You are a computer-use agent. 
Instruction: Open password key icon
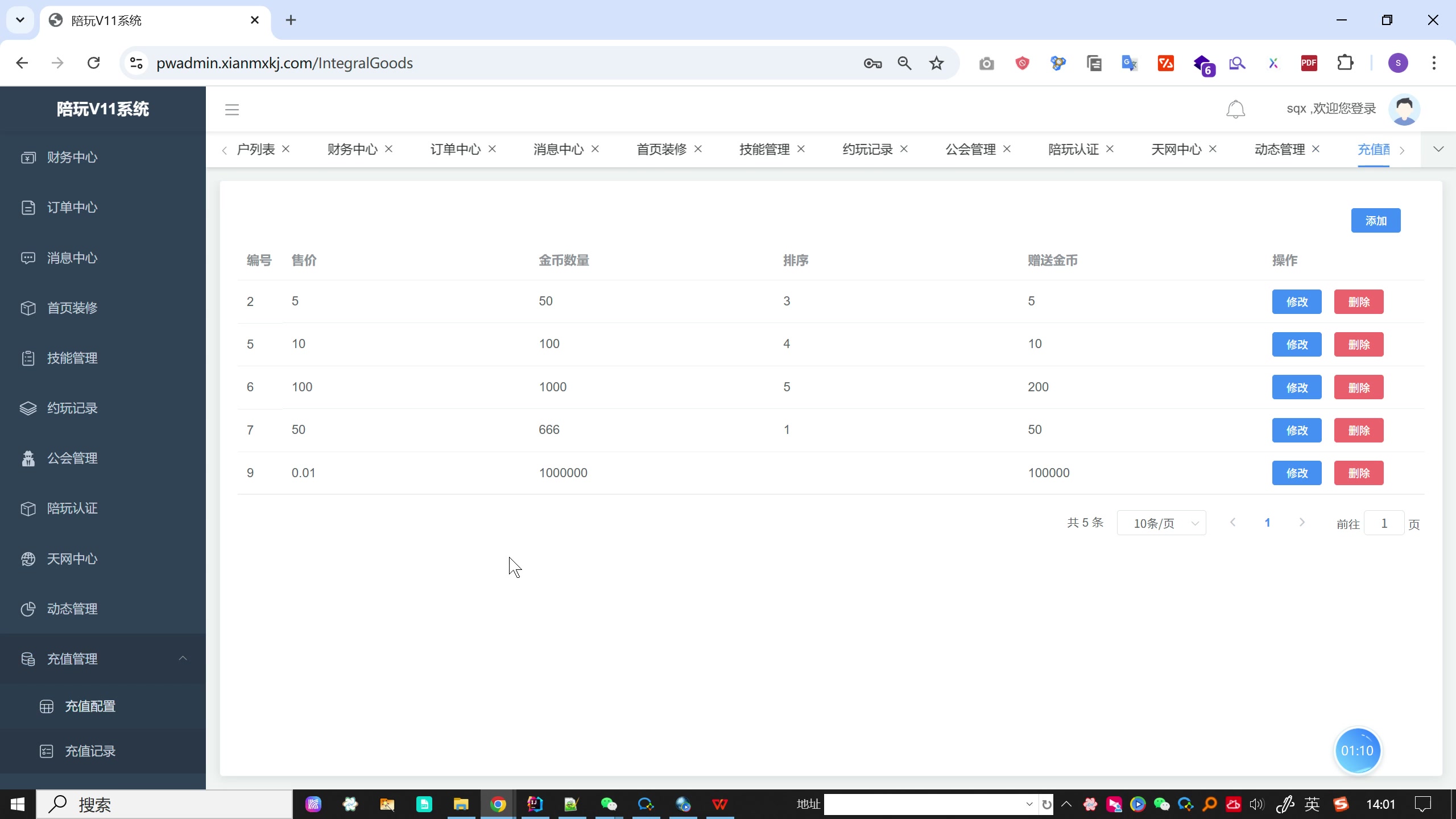pyautogui.click(x=872, y=63)
